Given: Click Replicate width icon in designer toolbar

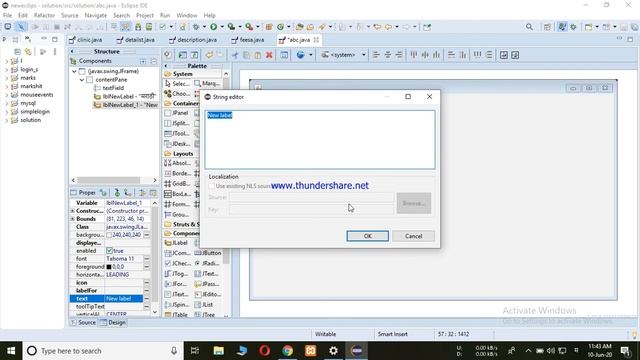Looking at the screenshot, I should (x=451, y=55).
